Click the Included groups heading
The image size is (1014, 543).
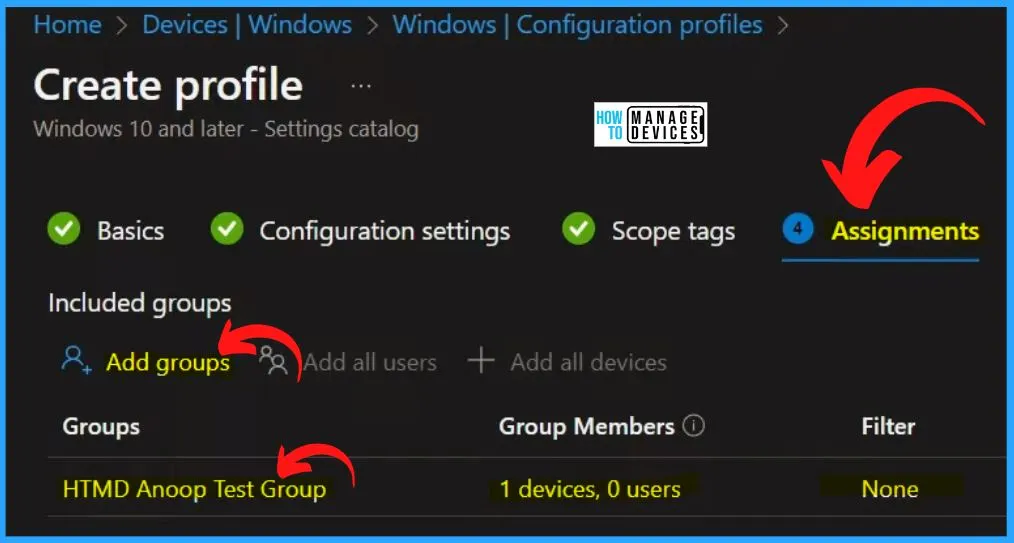pyautogui.click(x=140, y=303)
